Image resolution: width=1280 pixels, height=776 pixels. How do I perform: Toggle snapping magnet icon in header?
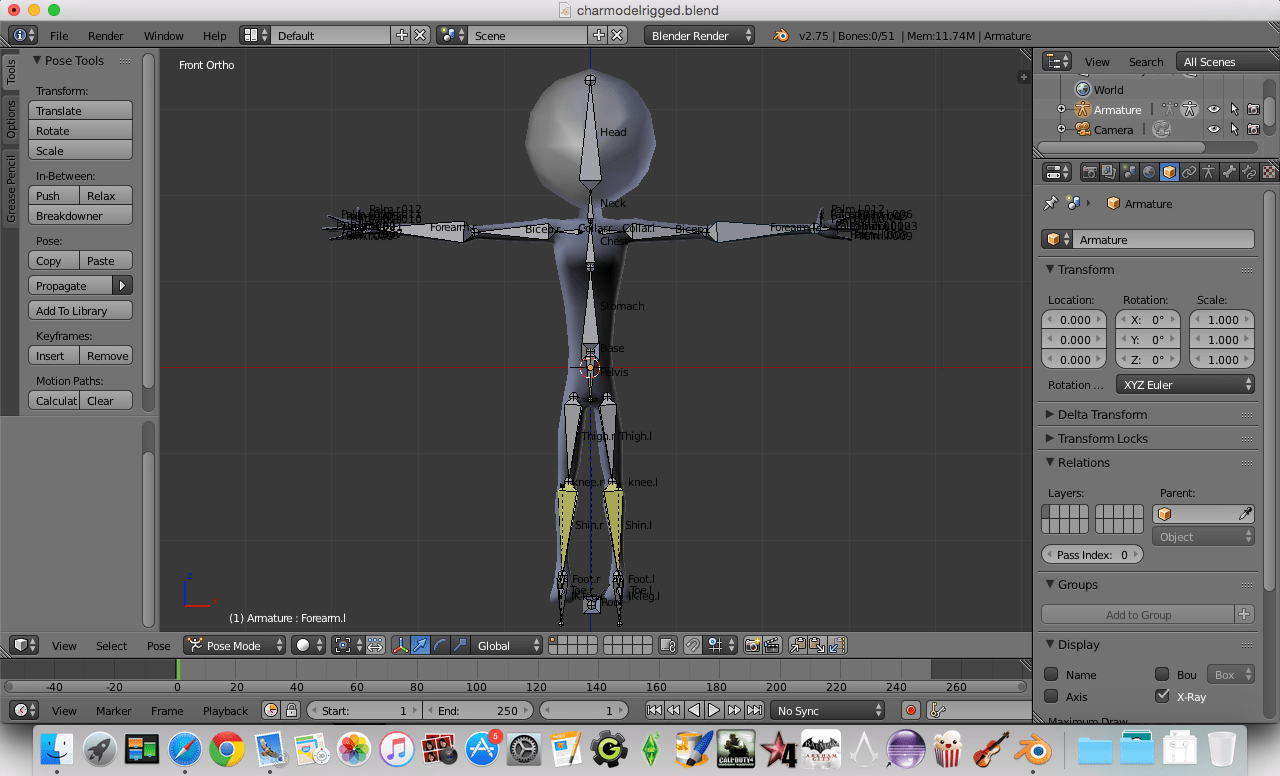pyautogui.click(x=693, y=647)
